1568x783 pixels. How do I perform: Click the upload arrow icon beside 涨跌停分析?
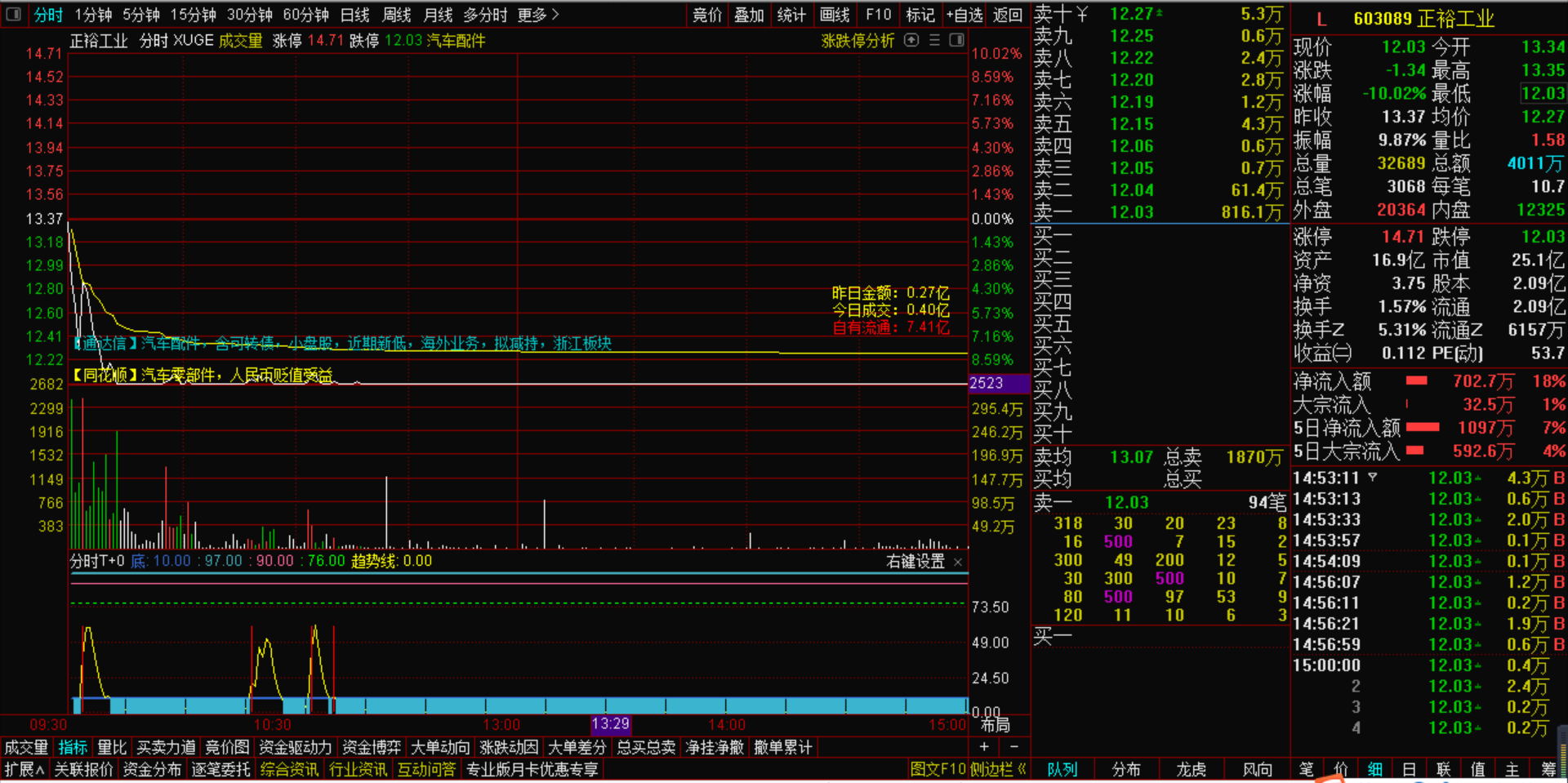pos(912,40)
